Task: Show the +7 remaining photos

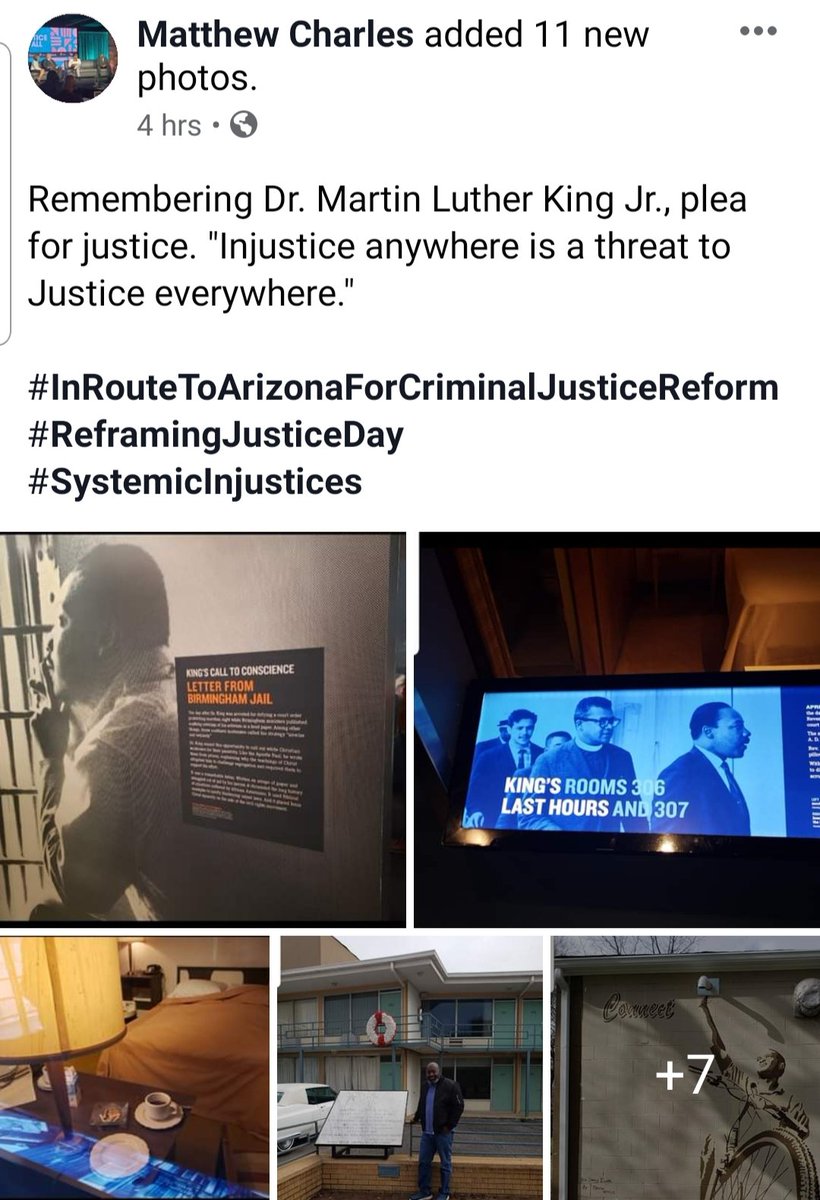Action: click(x=686, y=1067)
